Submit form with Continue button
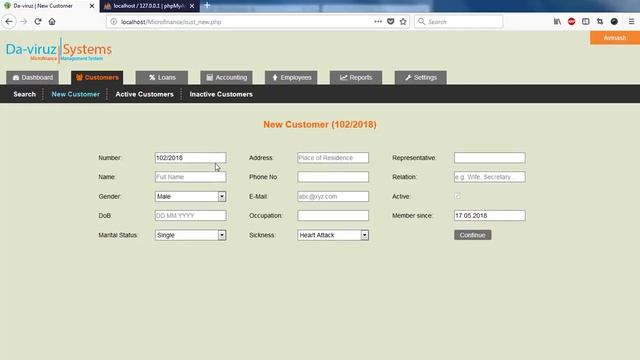Screen dimensions: 640x360 (473, 235)
